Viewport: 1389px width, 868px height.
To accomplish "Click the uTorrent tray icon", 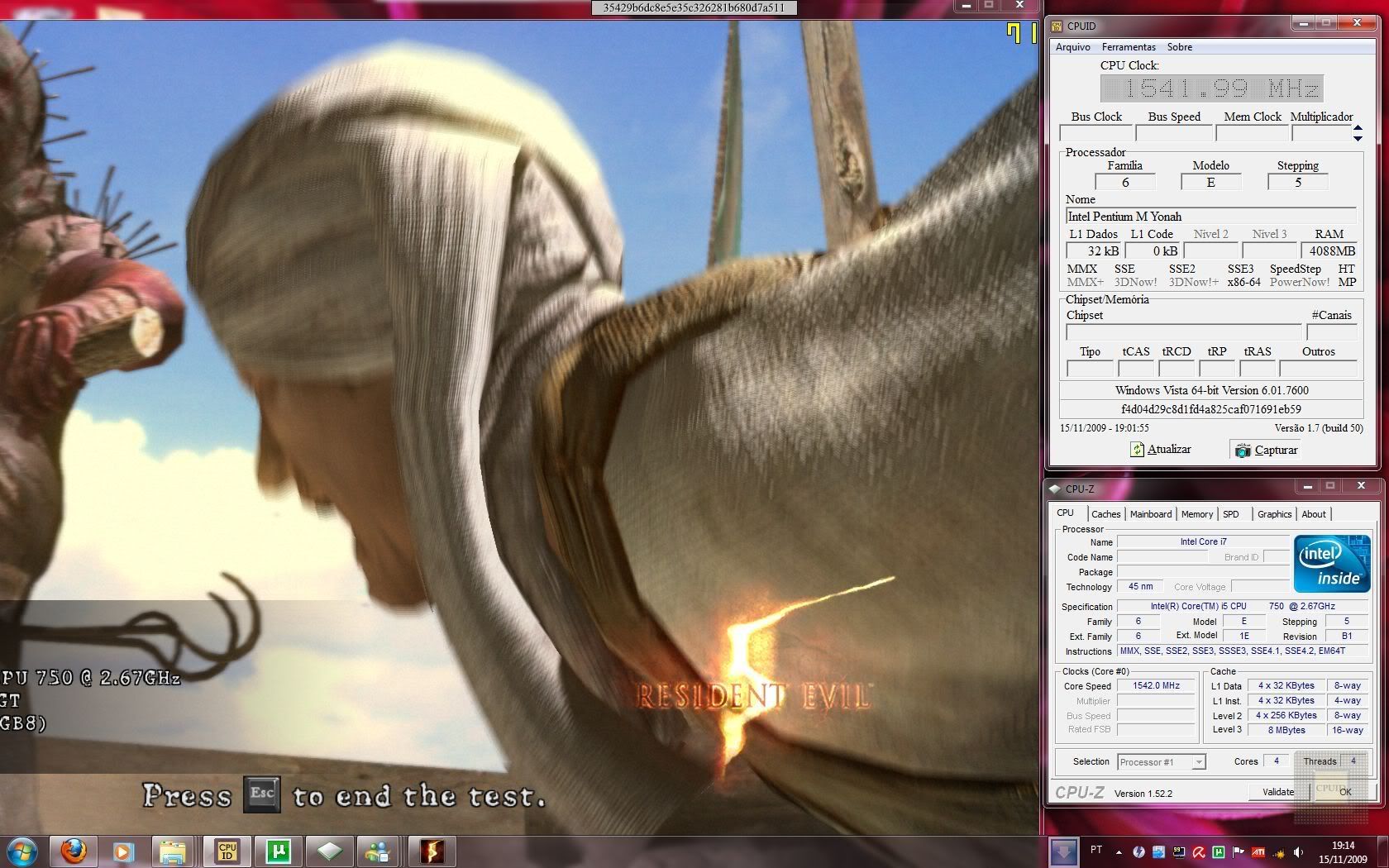I will tap(1219, 852).
